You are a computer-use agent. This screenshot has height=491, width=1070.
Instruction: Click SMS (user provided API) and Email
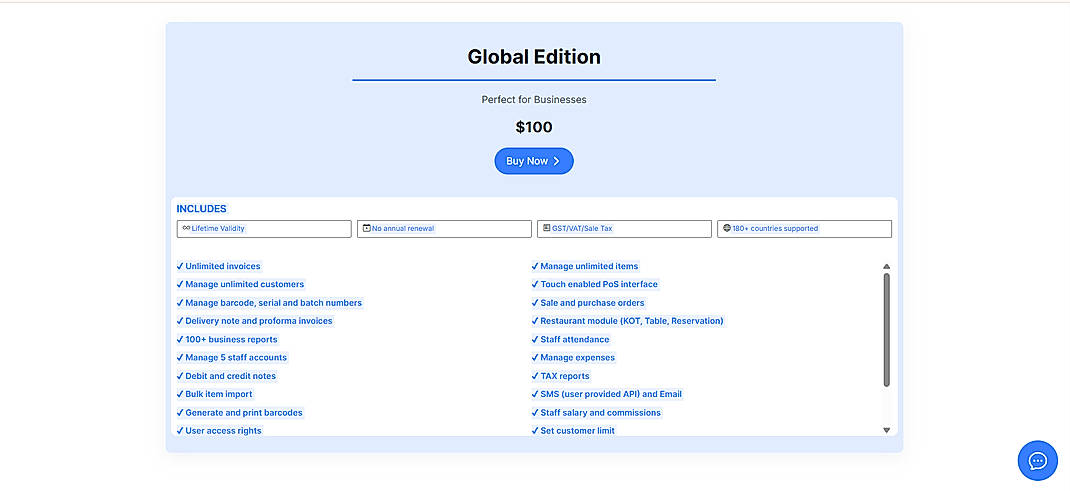607,394
